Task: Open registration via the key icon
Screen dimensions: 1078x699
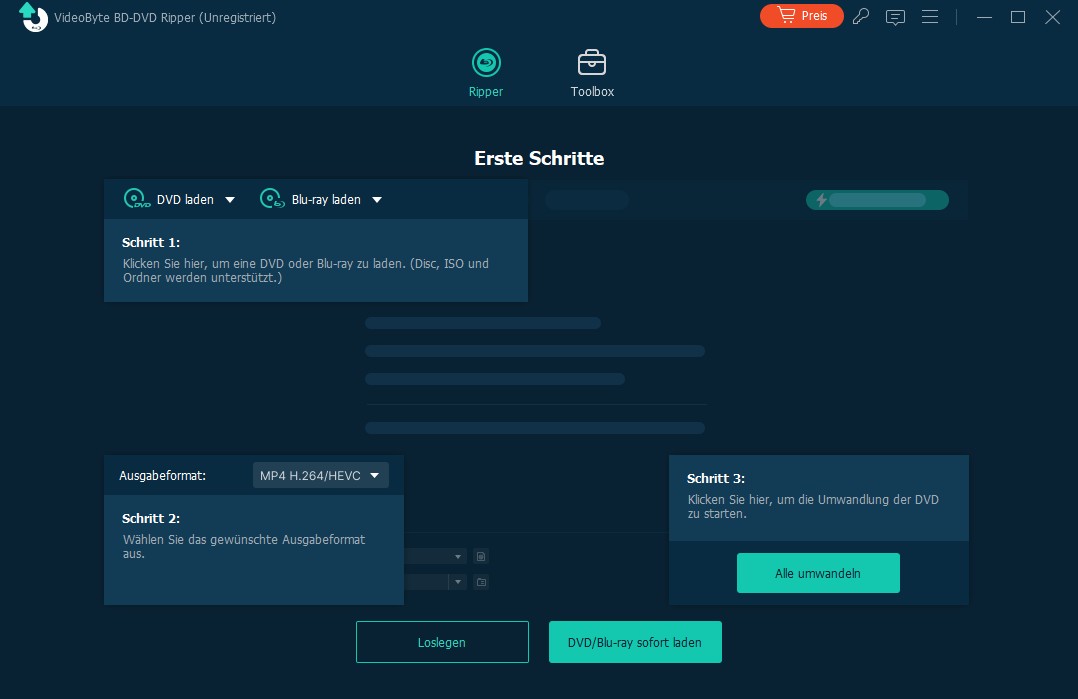Action: [x=861, y=16]
